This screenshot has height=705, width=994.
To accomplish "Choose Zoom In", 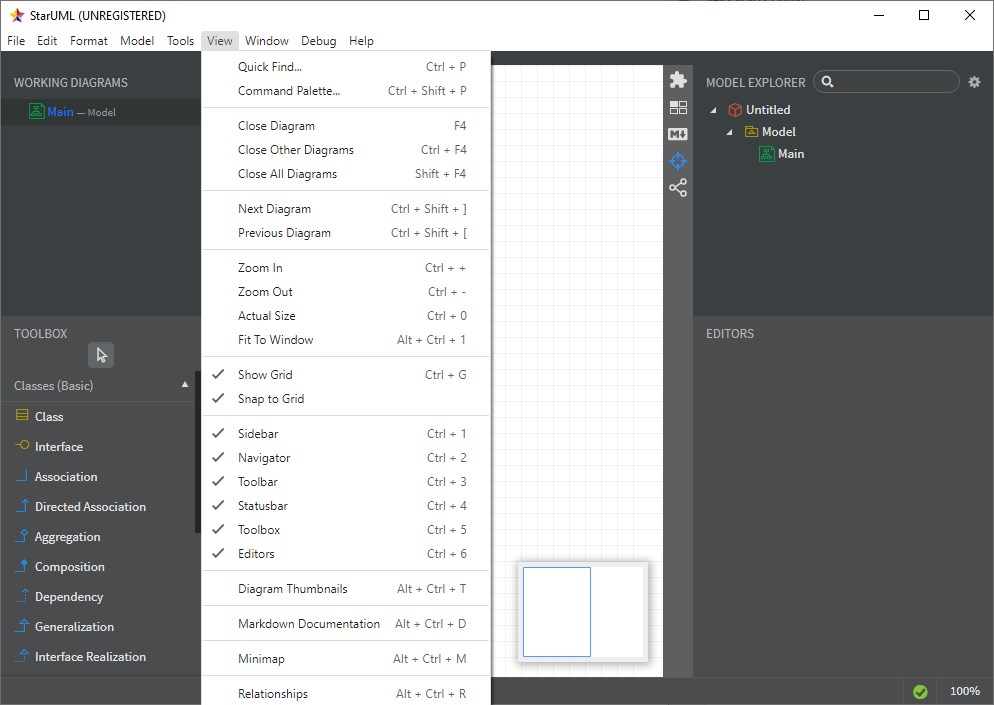I will click(x=346, y=268).
